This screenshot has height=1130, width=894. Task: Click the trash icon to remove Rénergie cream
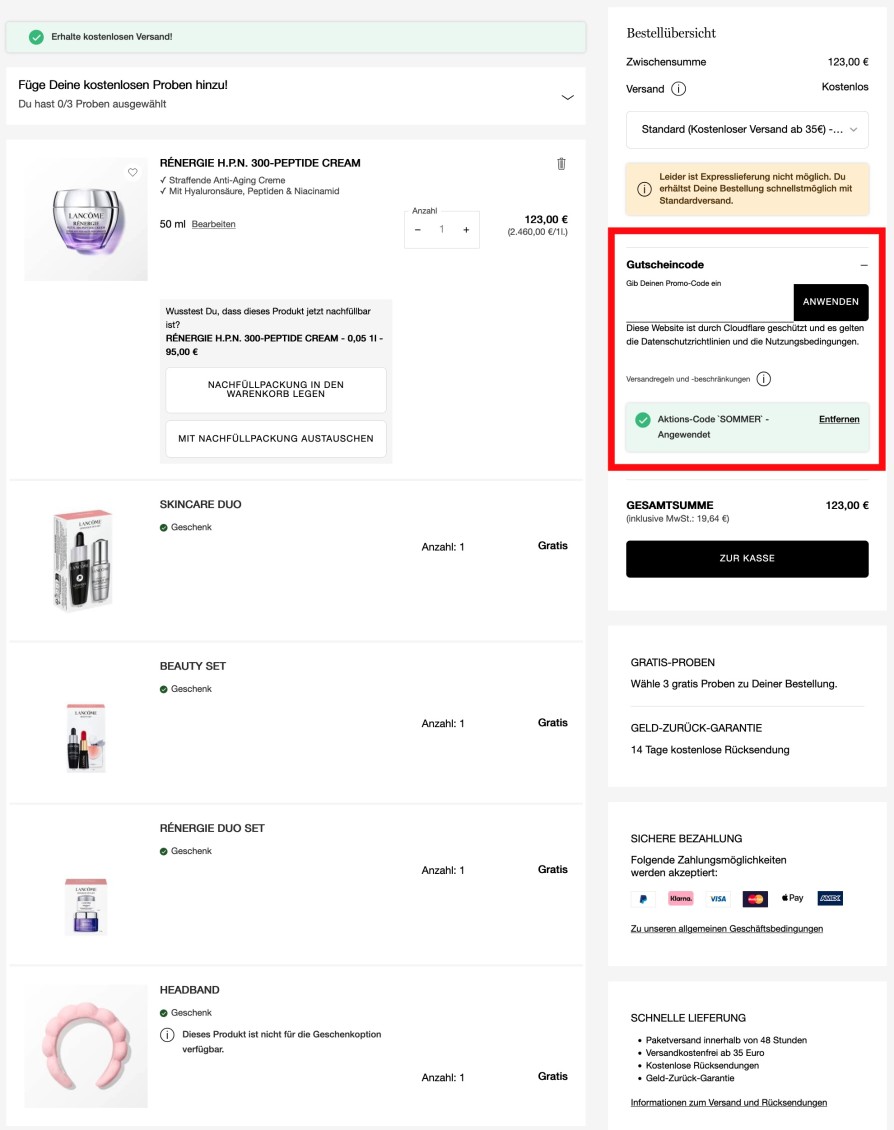pos(561,164)
